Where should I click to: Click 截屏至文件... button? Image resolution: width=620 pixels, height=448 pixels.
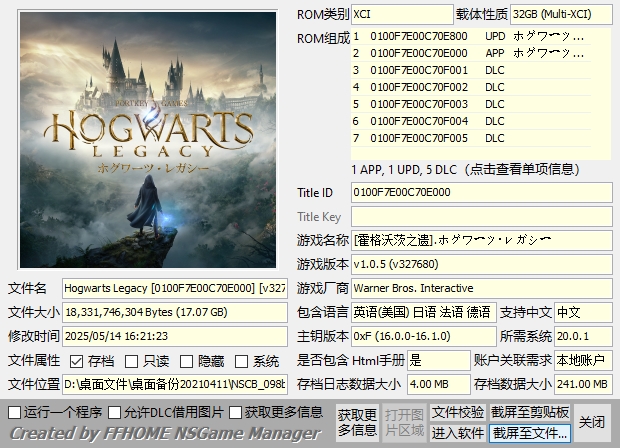pos(530,433)
